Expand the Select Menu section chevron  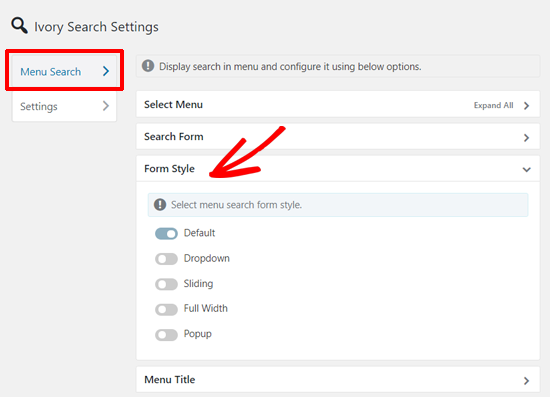pos(526,106)
